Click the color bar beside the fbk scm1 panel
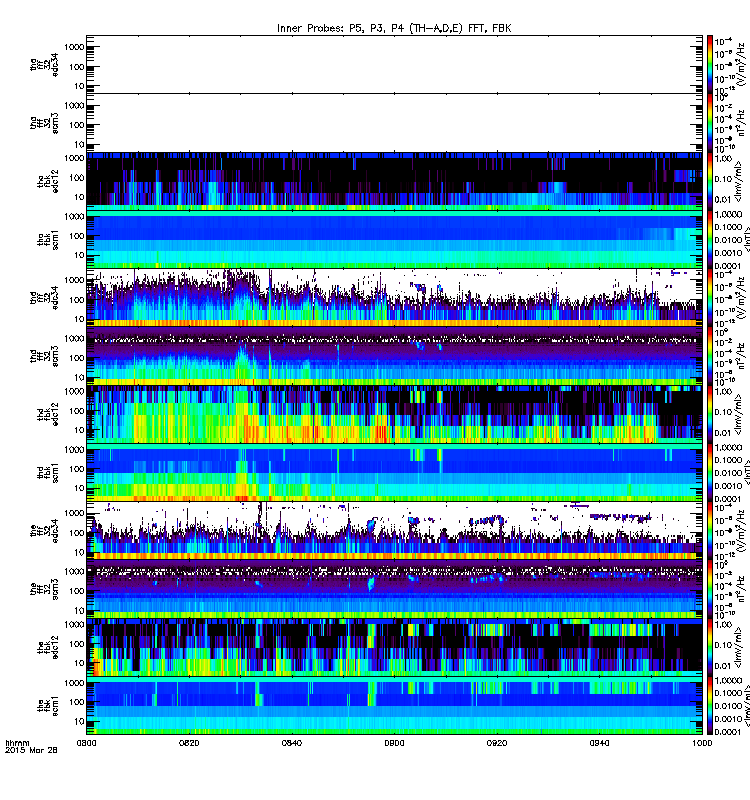The width and height of the screenshot is (750, 800). (x=710, y=705)
